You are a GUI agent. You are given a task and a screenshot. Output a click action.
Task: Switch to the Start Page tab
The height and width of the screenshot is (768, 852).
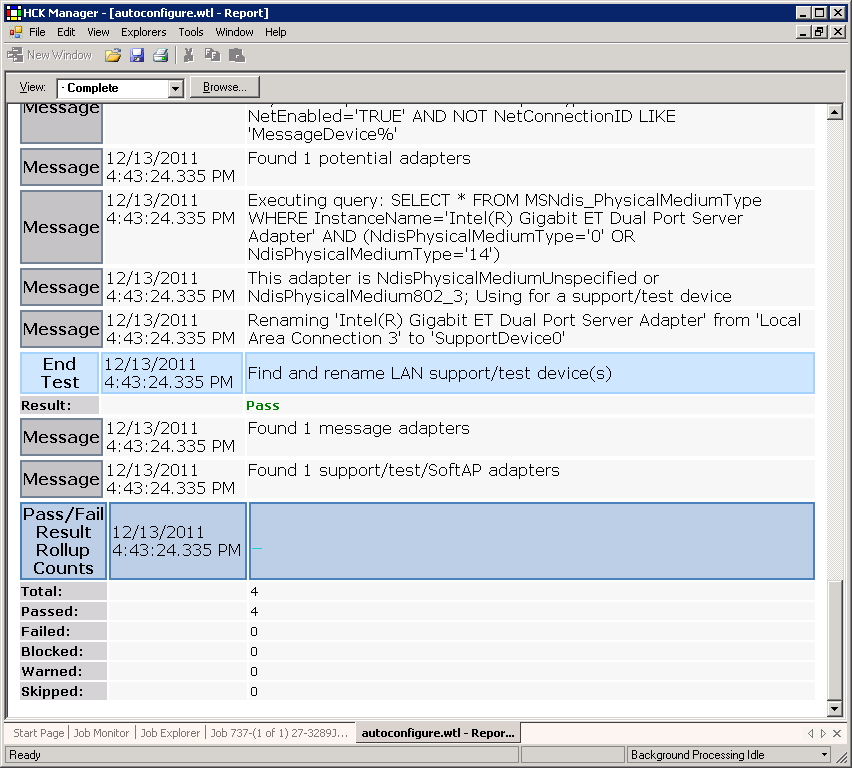pyautogui.click(x=39, y=733)
